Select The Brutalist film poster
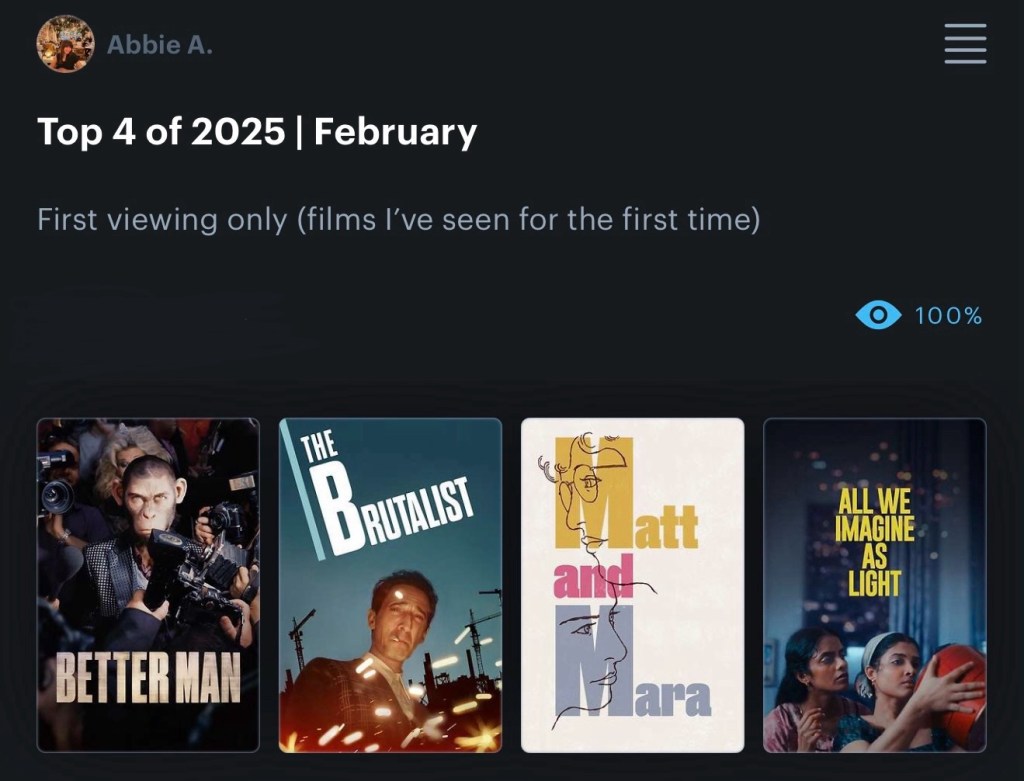 (390, 585)
